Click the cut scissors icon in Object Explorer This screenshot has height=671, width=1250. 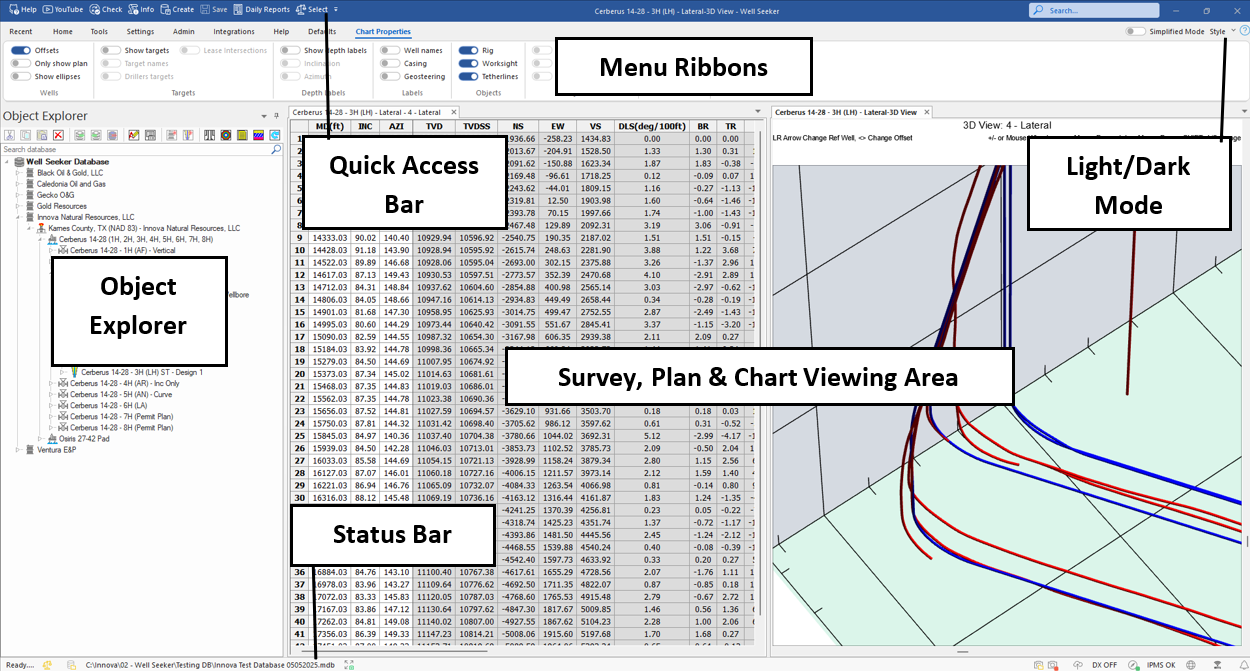point(9,135)
